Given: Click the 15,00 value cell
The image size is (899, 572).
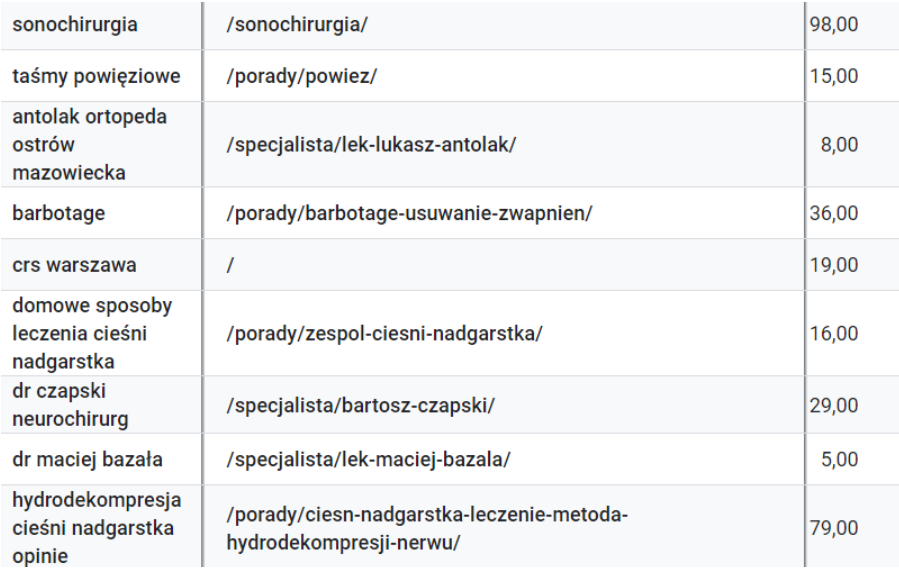Looking at the screenshot, I should [x=833, y=77].
